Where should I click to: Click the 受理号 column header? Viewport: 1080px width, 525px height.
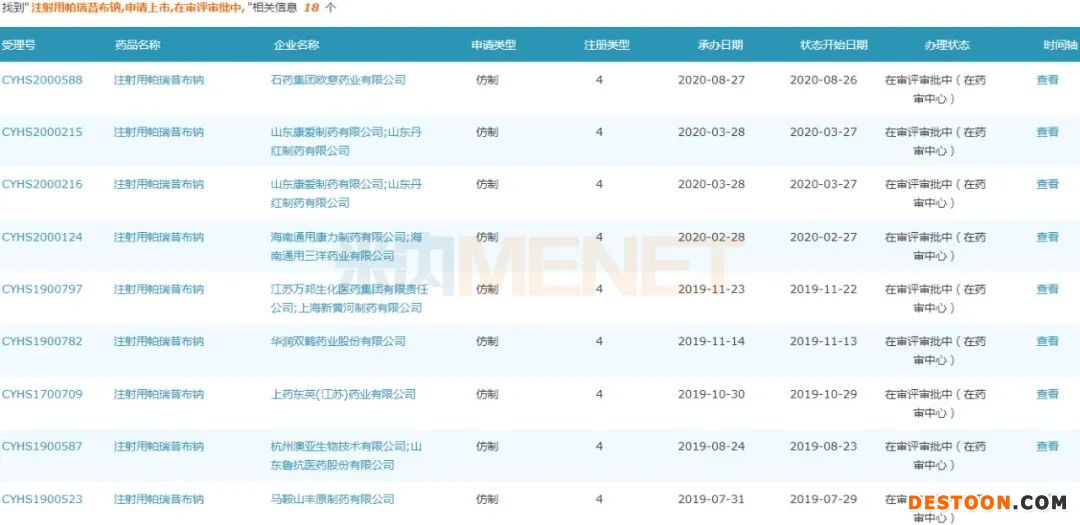19,45
